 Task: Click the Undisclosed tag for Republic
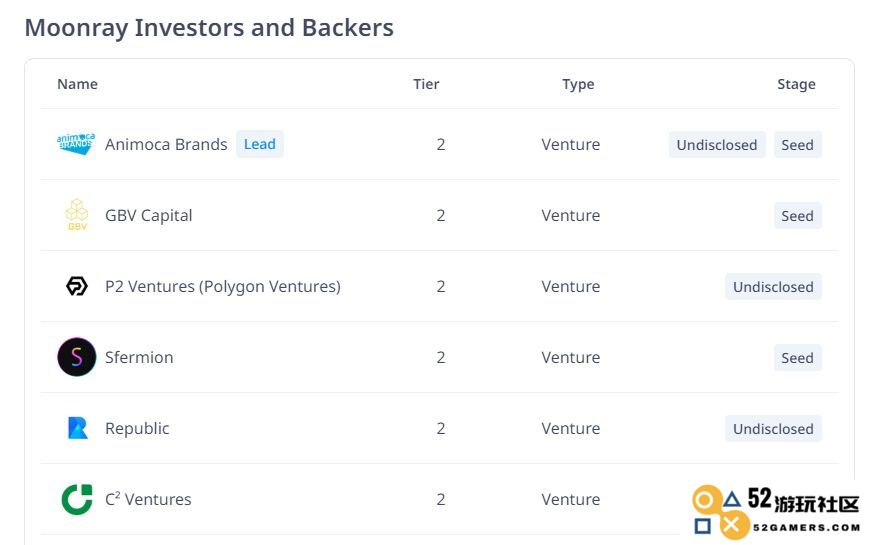773,429
